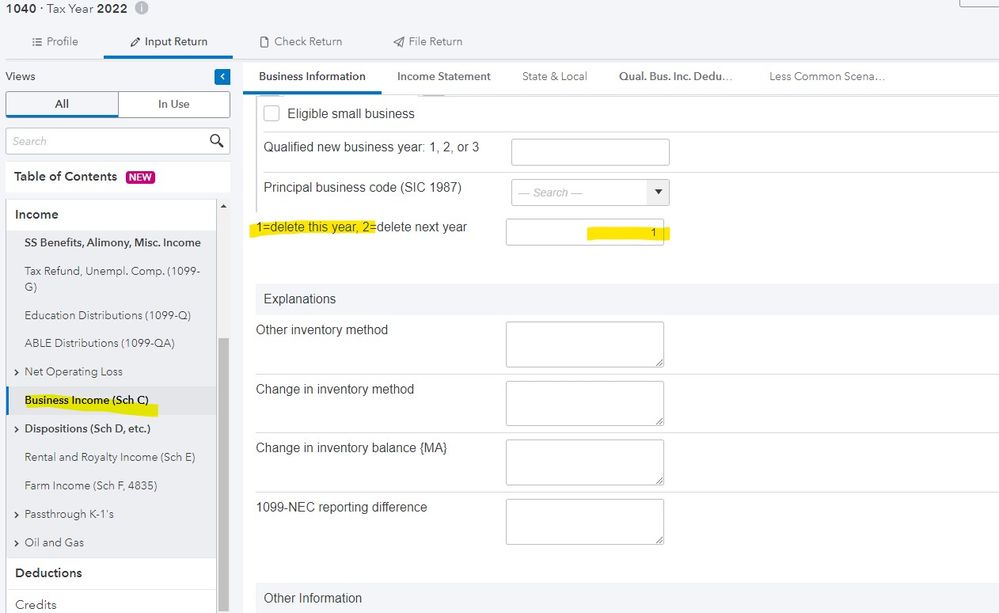Select the In Use view toggle
The width and height of the screenshot is (999, 613).
(173, 104)
